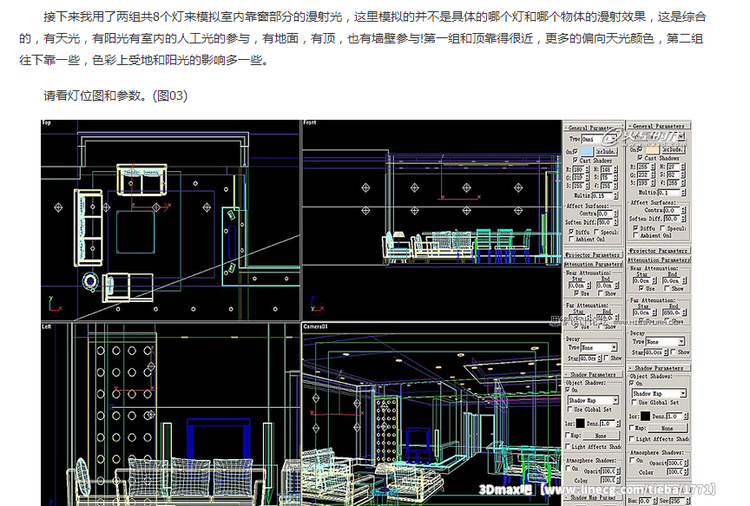This screenshot has width=750, height=506.
Task: Click the blue light color swatch
Action: [586, 152]
